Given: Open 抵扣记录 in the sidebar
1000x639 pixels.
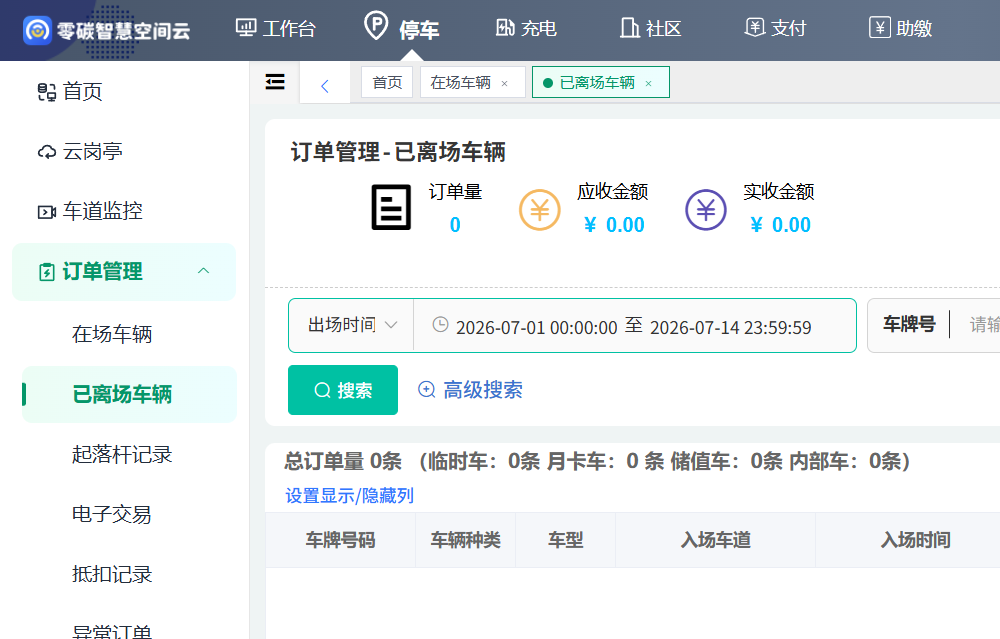Looking at the screenshot, I should tap(112, 574).
